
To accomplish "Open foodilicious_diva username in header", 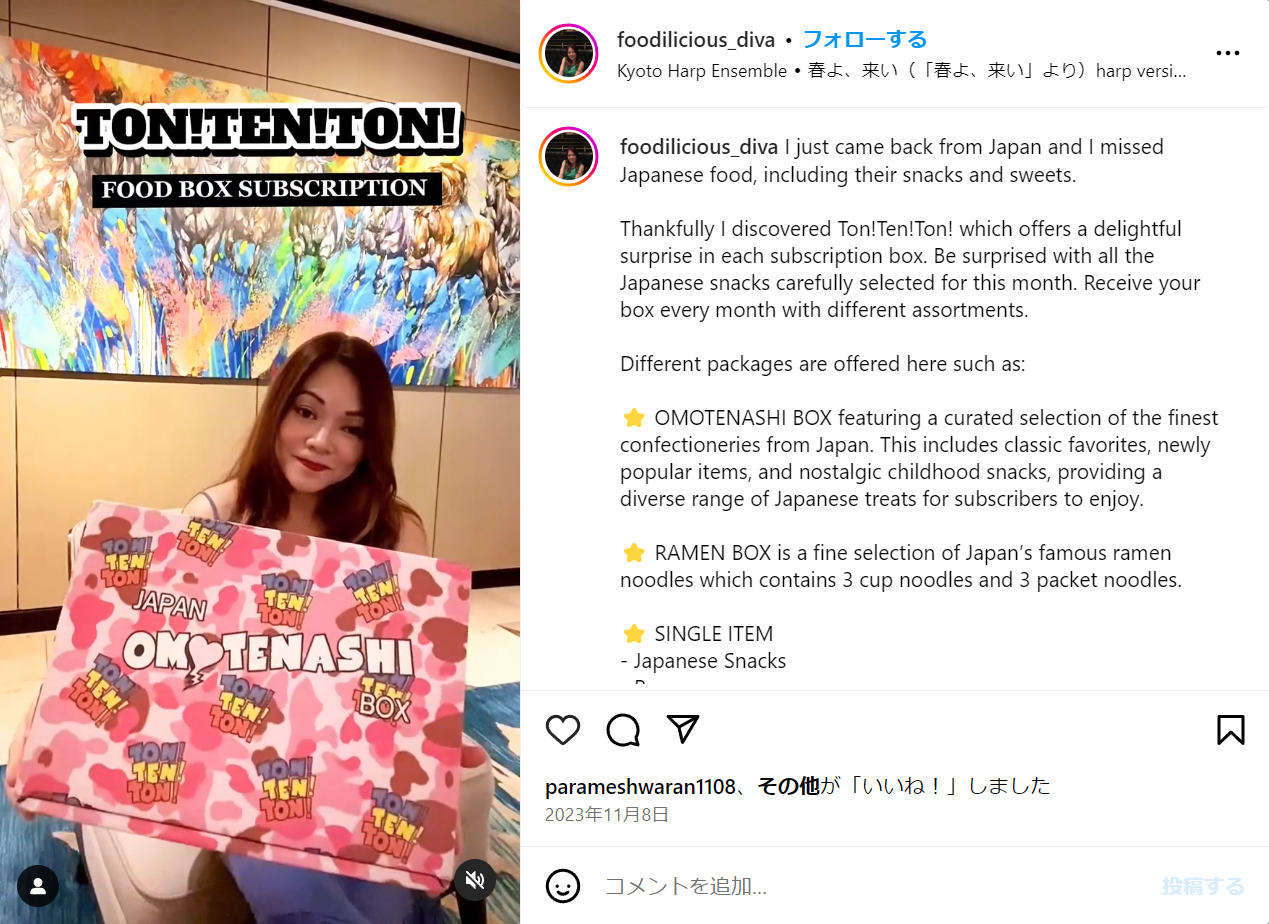I will (696, 40).
